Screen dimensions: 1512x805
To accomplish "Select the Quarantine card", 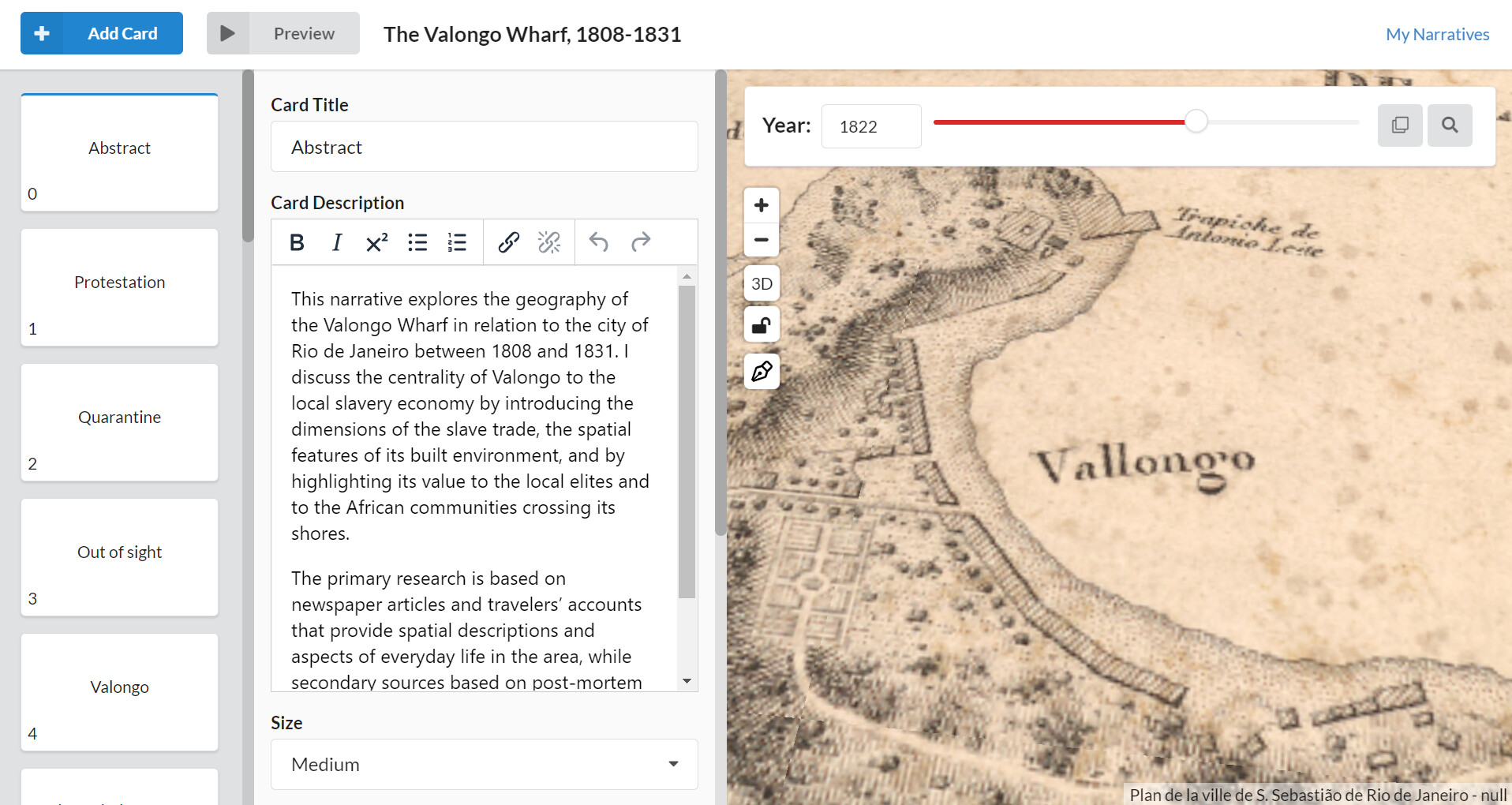I will pyautogui.click(x=119, y=422).
